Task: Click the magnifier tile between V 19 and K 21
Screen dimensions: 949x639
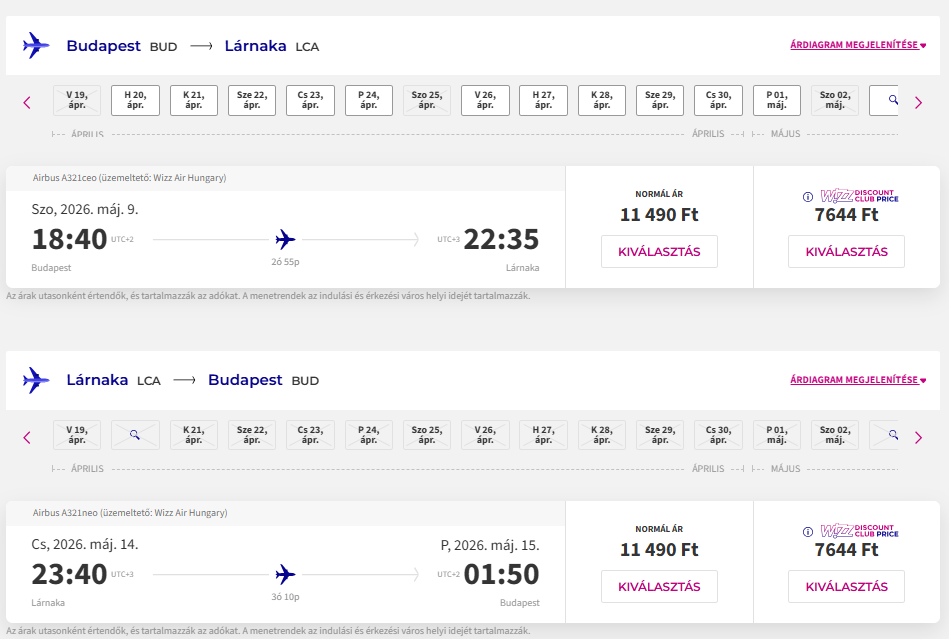Action: point(135,435)
